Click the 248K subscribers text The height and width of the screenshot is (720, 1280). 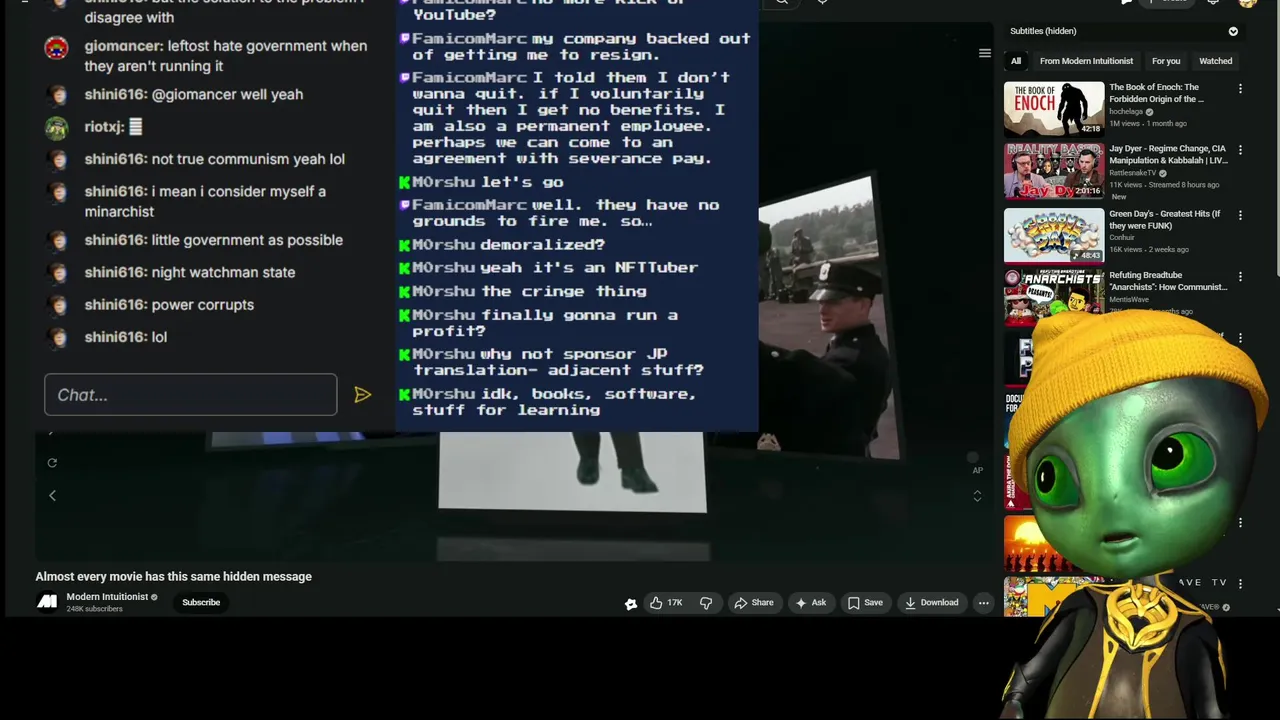click(95, 609)
